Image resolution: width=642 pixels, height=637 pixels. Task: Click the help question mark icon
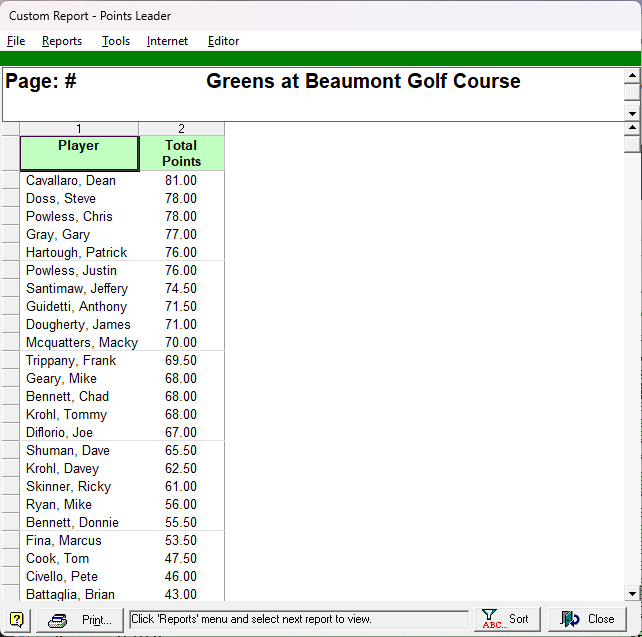pos(17,619)
